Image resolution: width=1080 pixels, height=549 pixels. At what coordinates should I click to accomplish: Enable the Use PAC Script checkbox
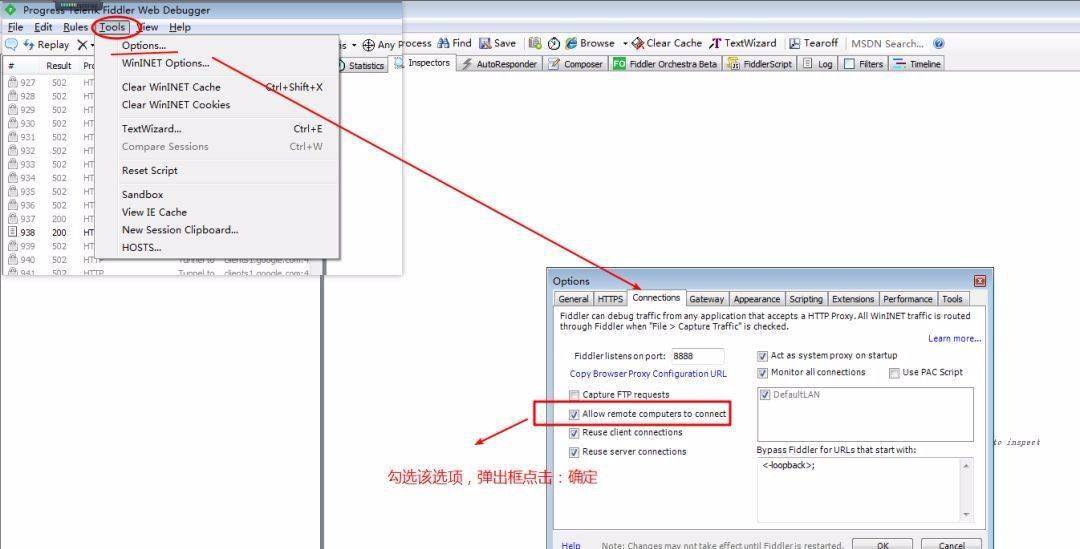point(894,373)
